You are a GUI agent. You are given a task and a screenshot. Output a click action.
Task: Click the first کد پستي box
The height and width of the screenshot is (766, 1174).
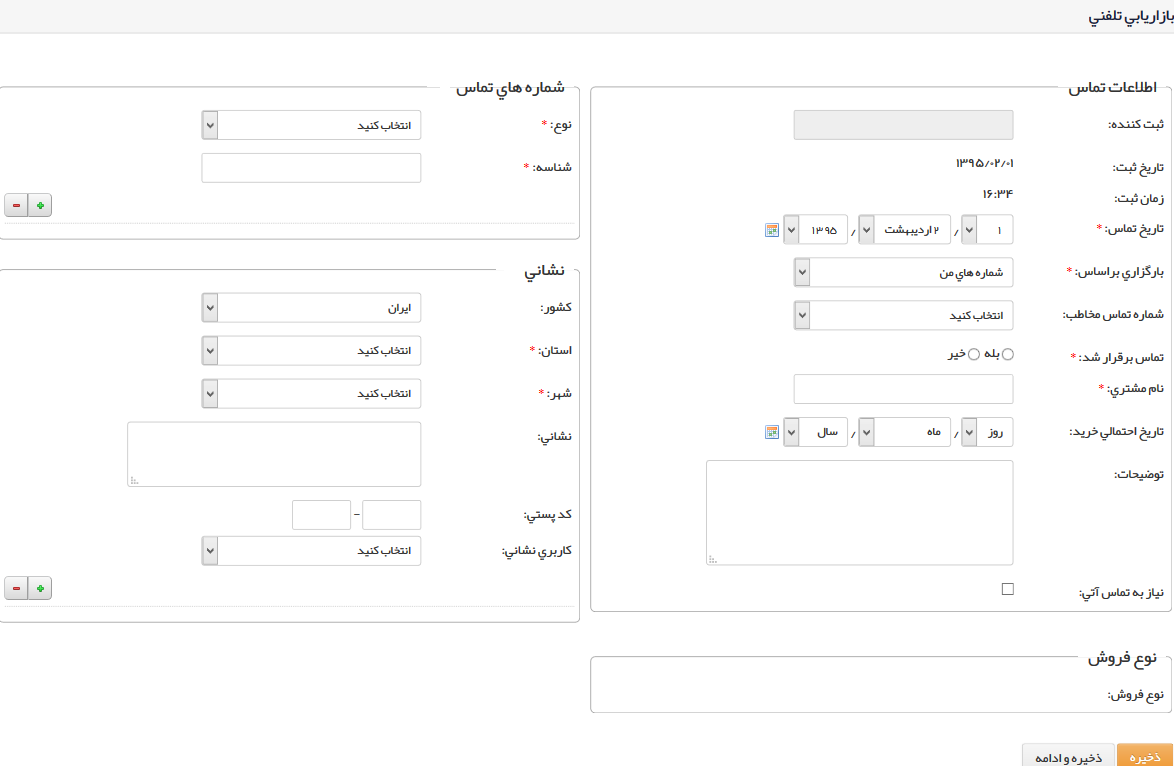(392, 515)
